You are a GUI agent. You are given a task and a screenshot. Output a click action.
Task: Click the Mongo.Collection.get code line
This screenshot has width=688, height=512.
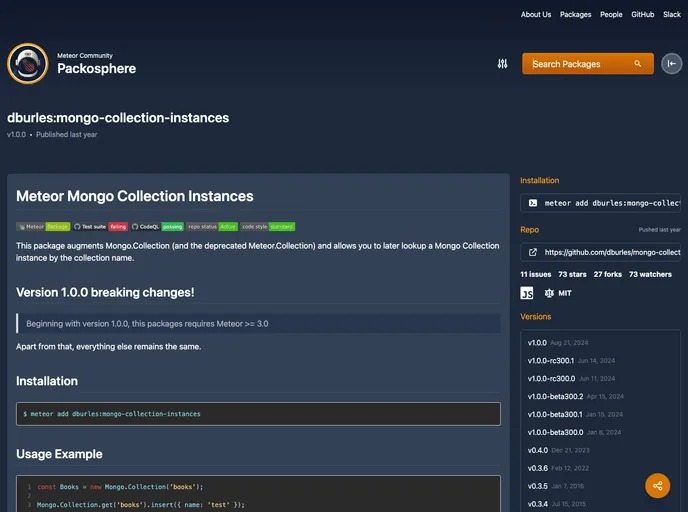click(141, 505)
